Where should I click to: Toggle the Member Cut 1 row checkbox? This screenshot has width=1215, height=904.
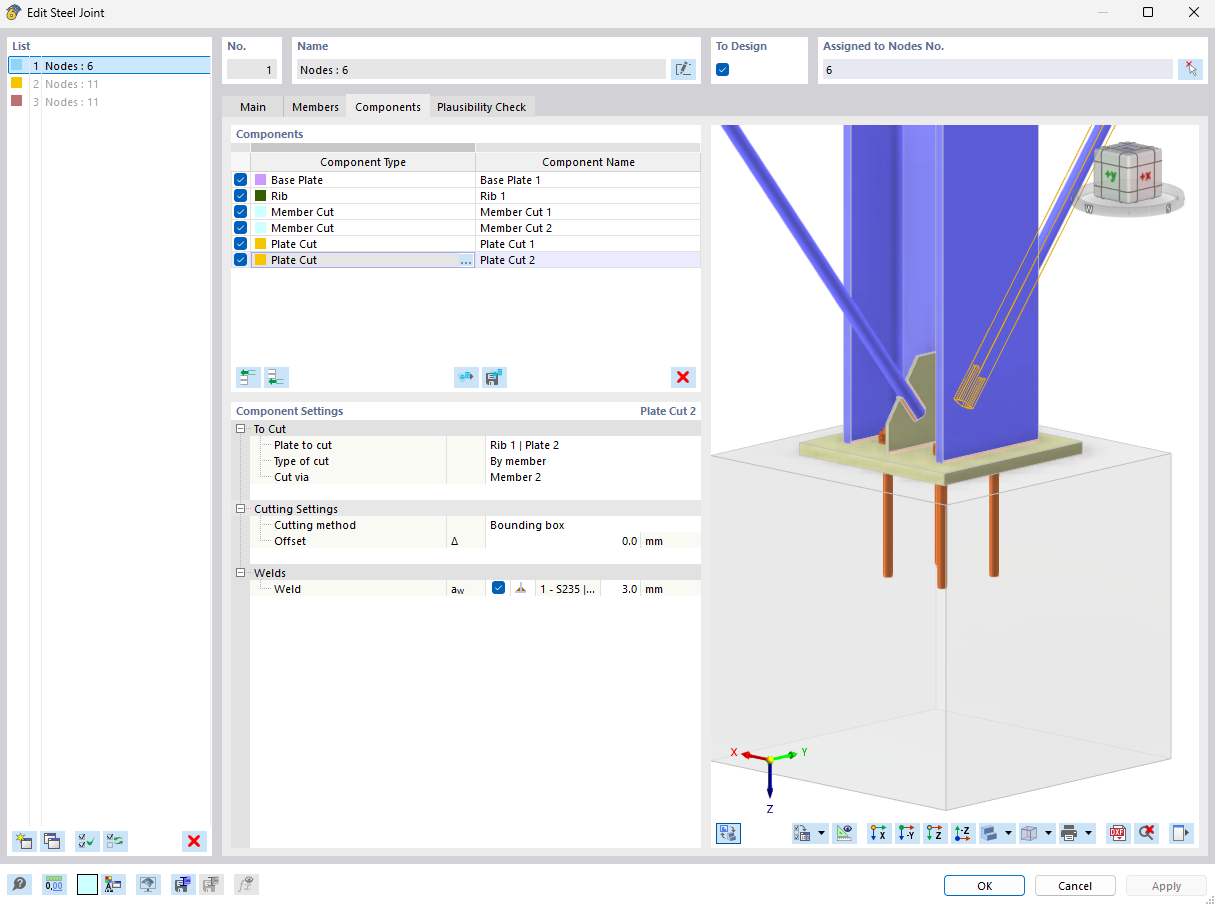[x=240, y=212]
